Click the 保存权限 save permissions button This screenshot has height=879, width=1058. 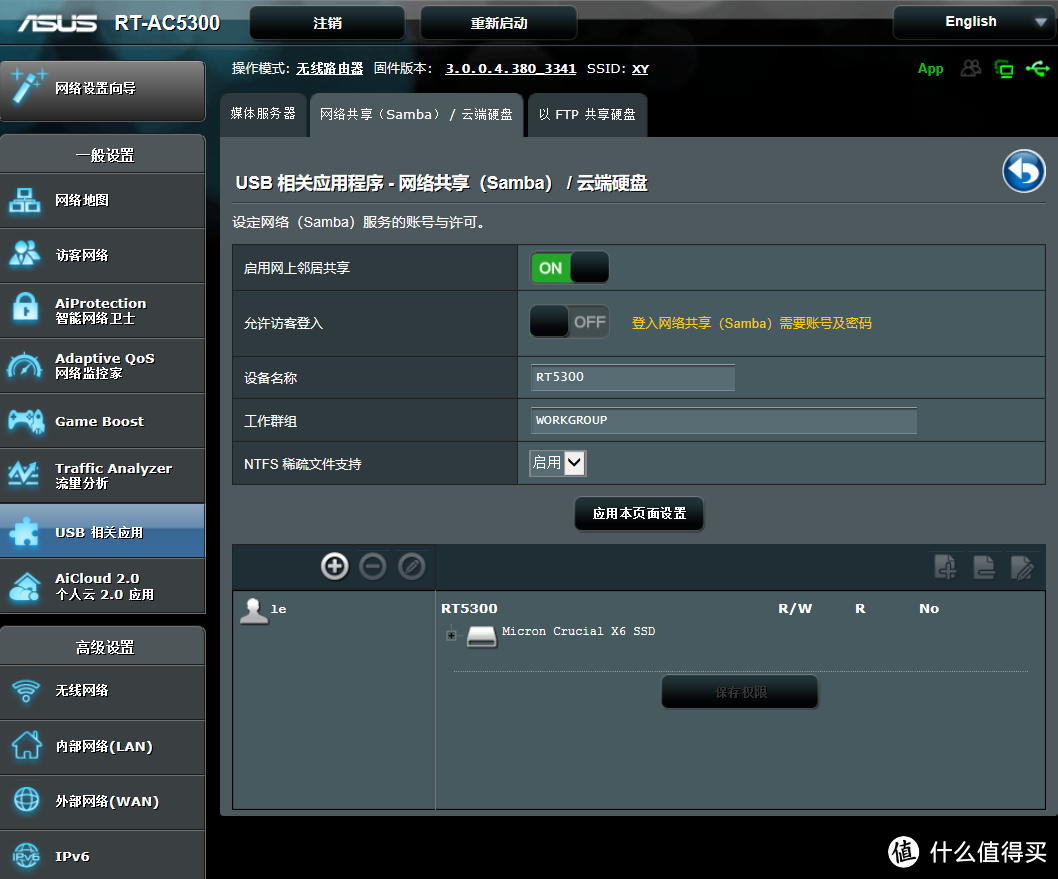tap(740, 692)
